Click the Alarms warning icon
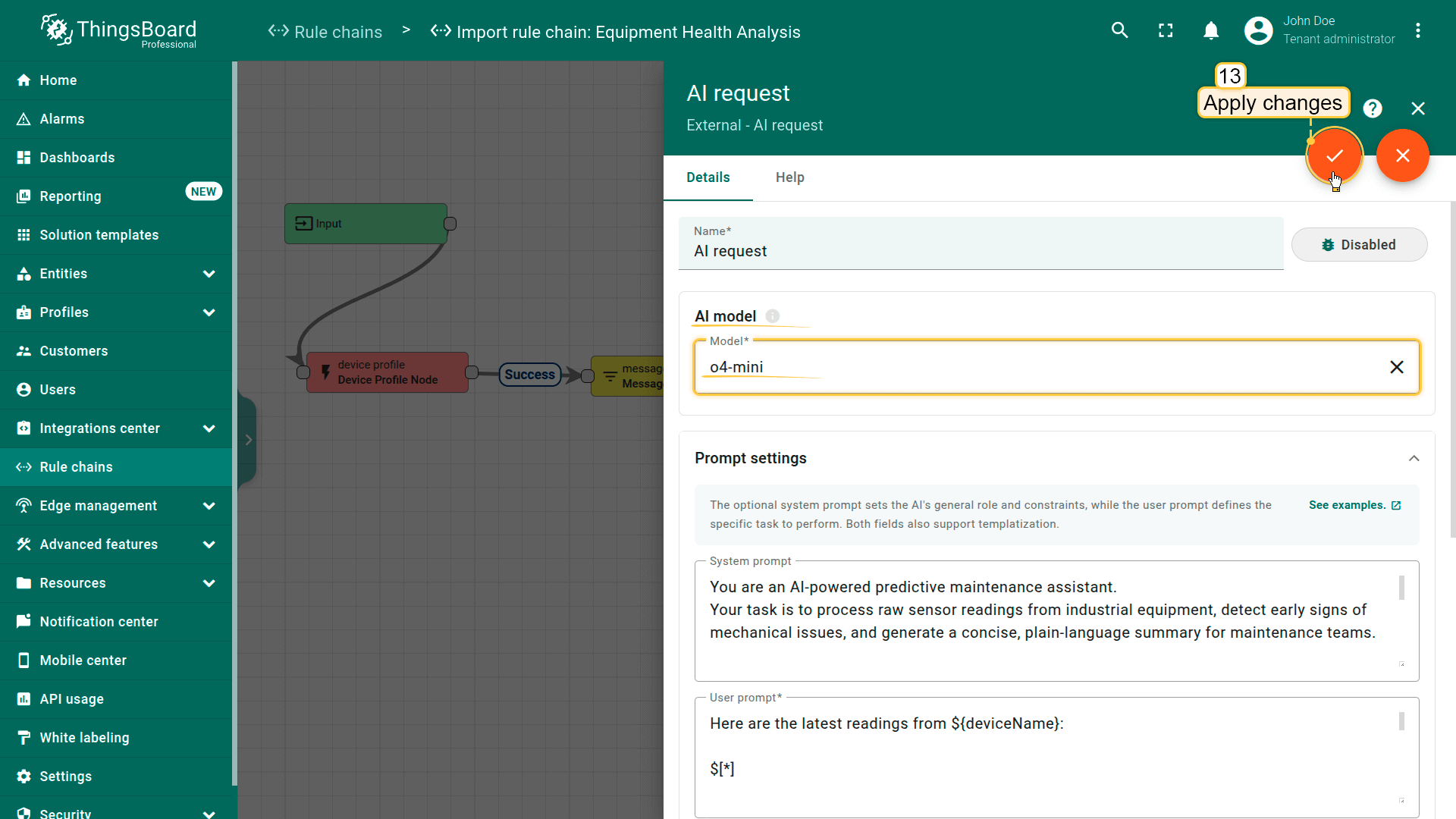Viewport: 1456px width, 819px height. (24, 119)
